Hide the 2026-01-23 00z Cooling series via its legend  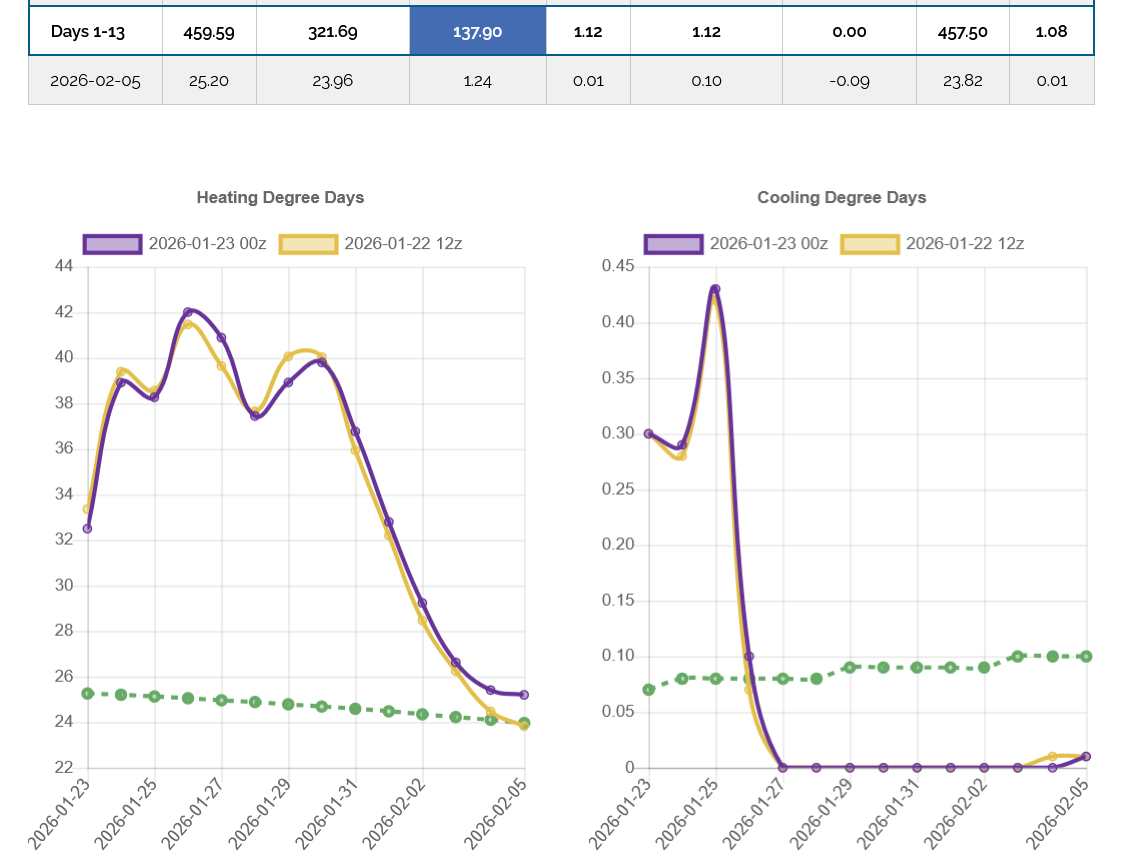click(x=675, y=244)
